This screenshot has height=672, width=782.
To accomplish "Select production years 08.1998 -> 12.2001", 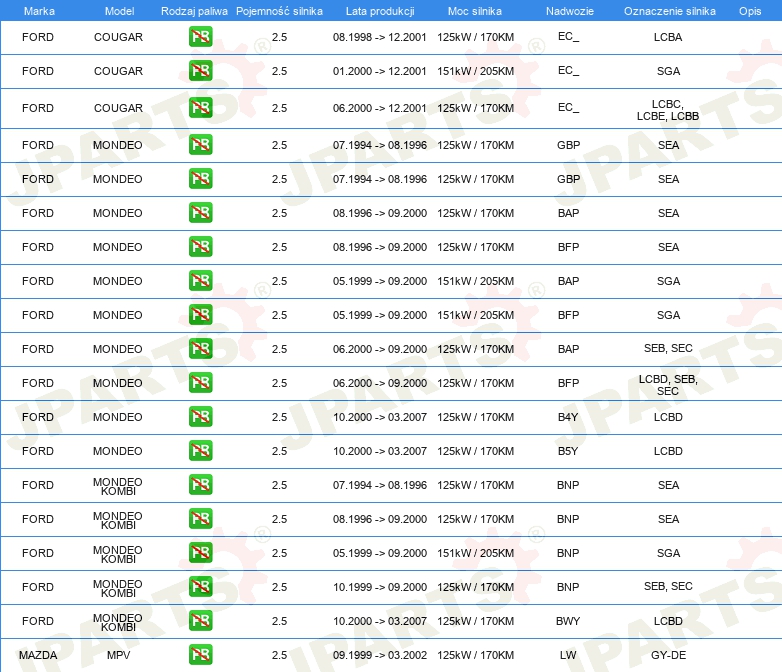I will pyautogui.click(x=380, y=37).
